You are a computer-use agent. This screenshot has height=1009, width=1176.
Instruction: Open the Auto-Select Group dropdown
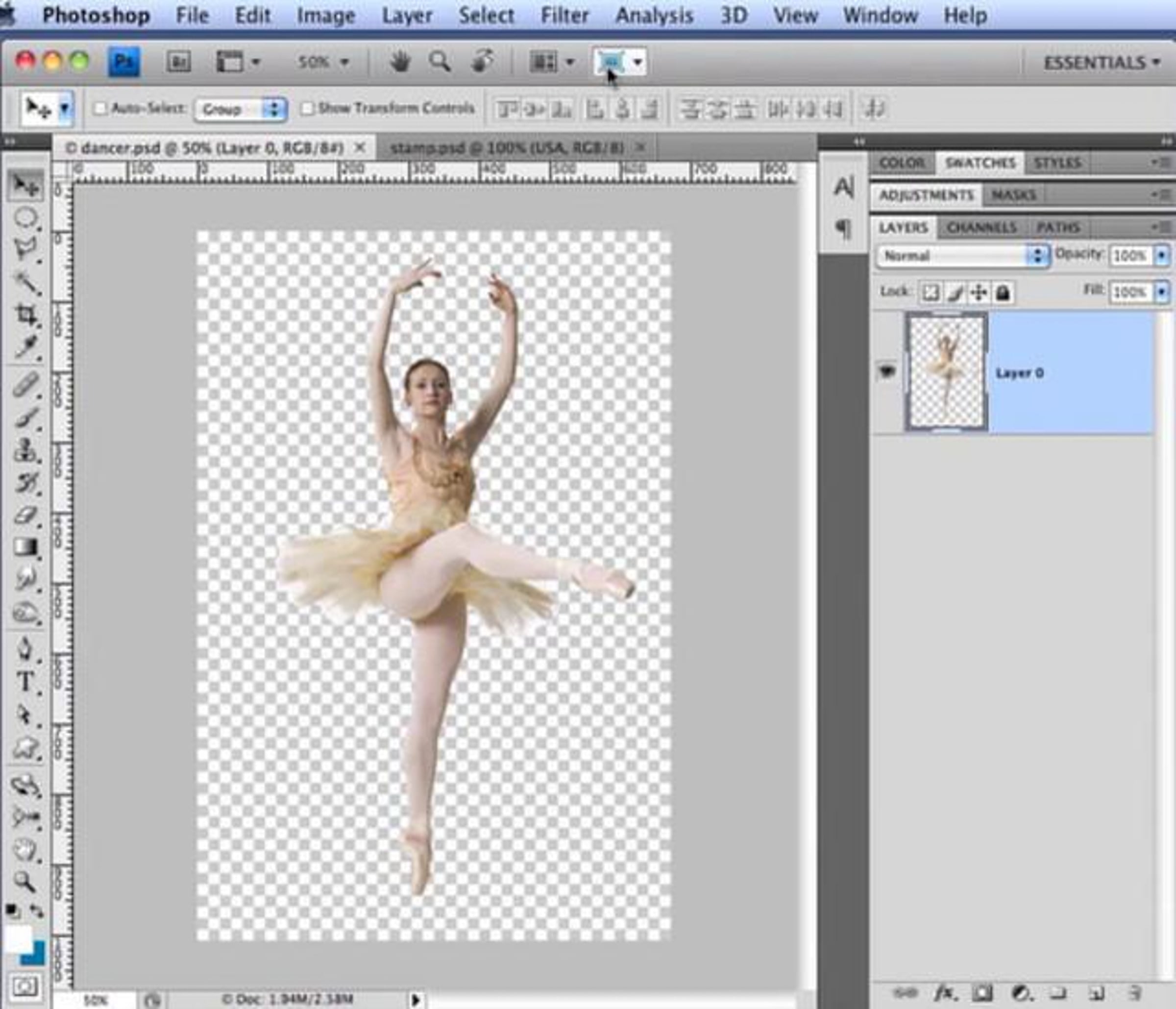coord(240,109)
